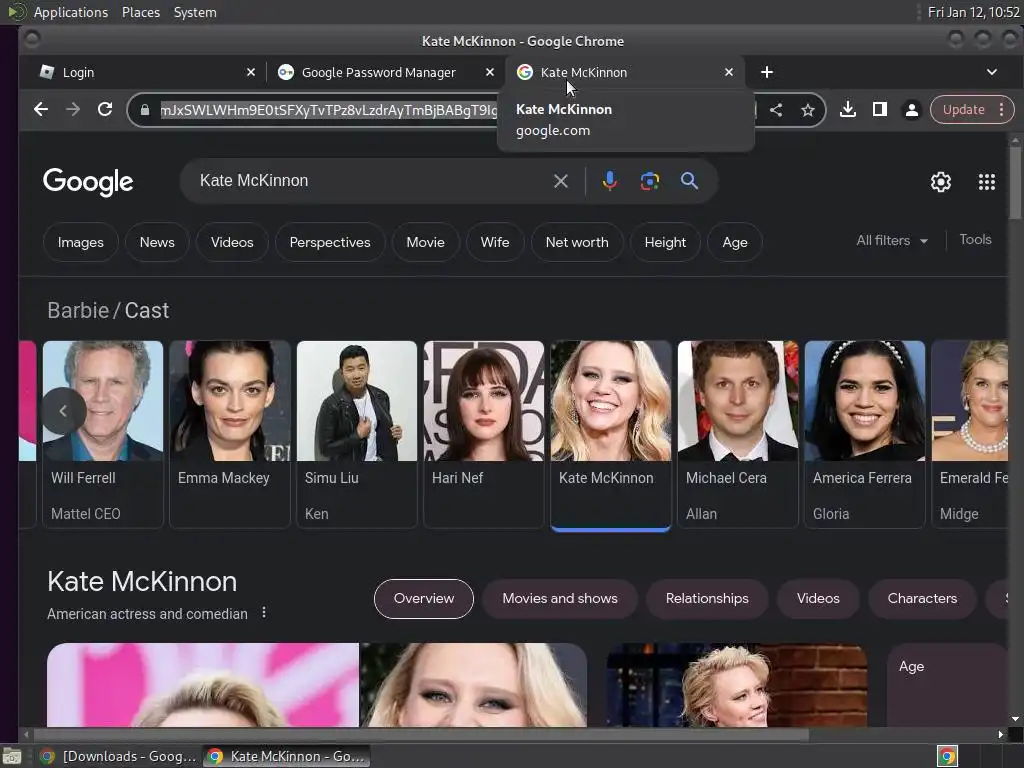The height and width of the screenshot is (768, 1024).
Task: Click the browser forward arrow
Action: pos(72,110)
